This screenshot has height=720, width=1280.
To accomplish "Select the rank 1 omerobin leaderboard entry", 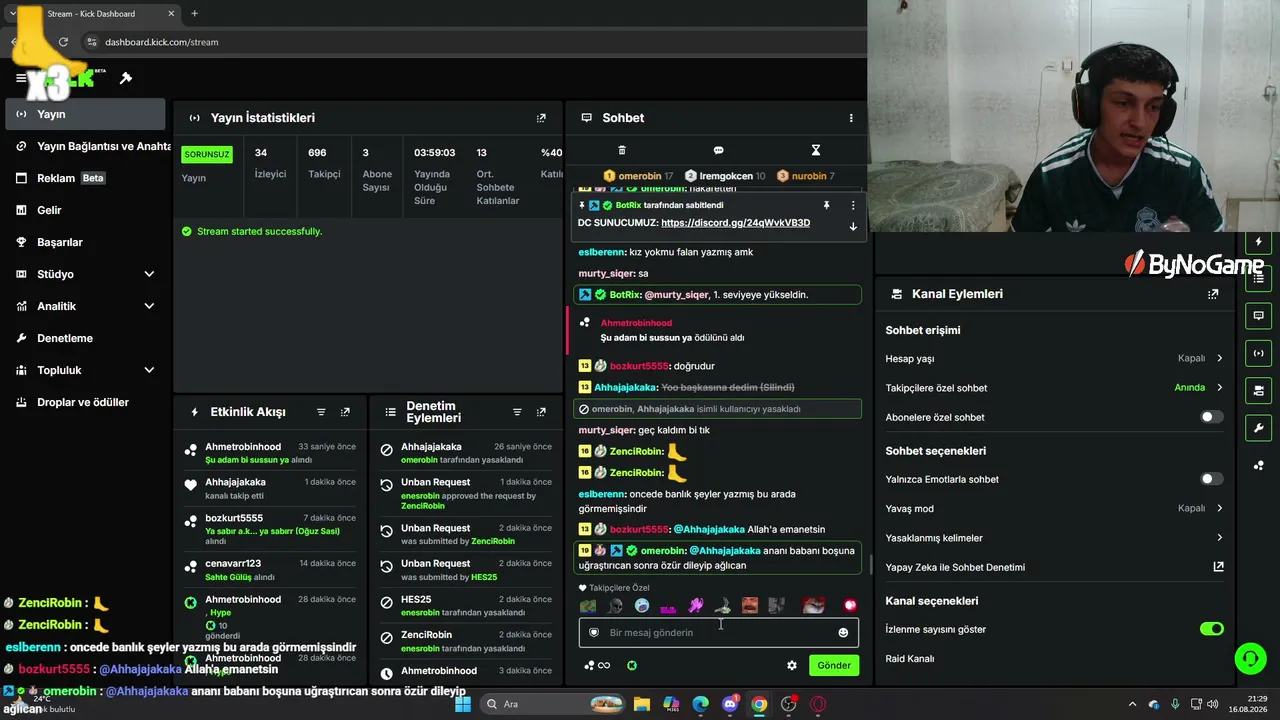I will (639, 176).
